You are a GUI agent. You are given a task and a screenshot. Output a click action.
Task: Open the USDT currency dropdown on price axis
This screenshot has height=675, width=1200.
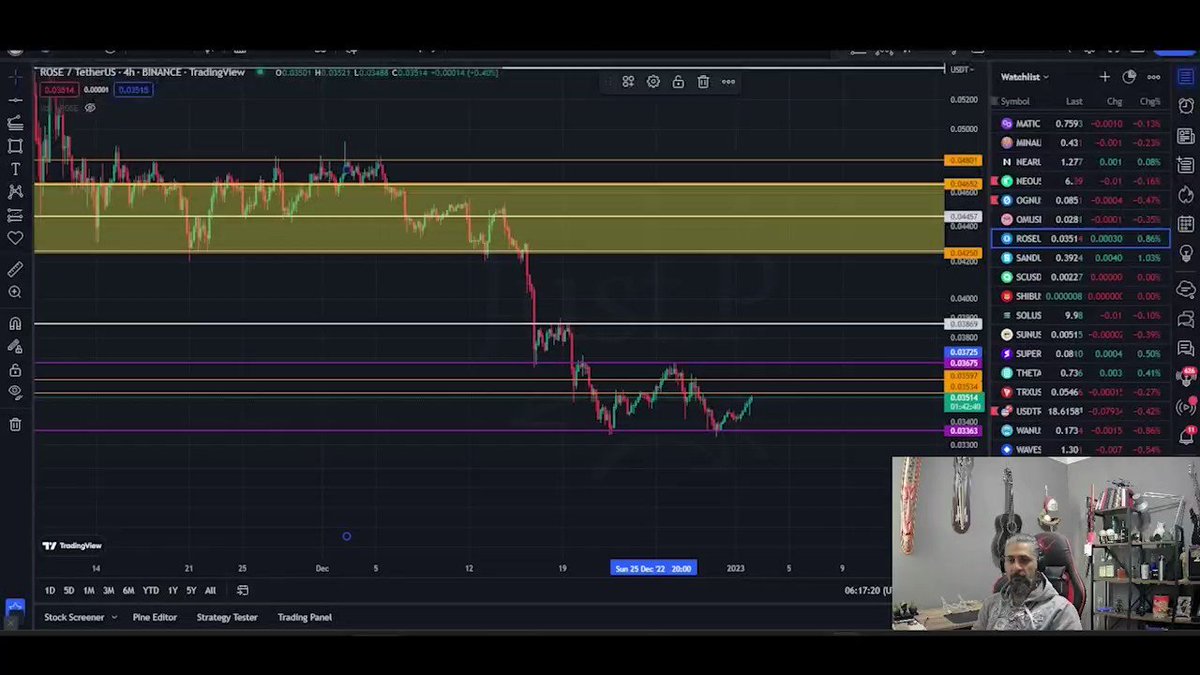(961, 70)
